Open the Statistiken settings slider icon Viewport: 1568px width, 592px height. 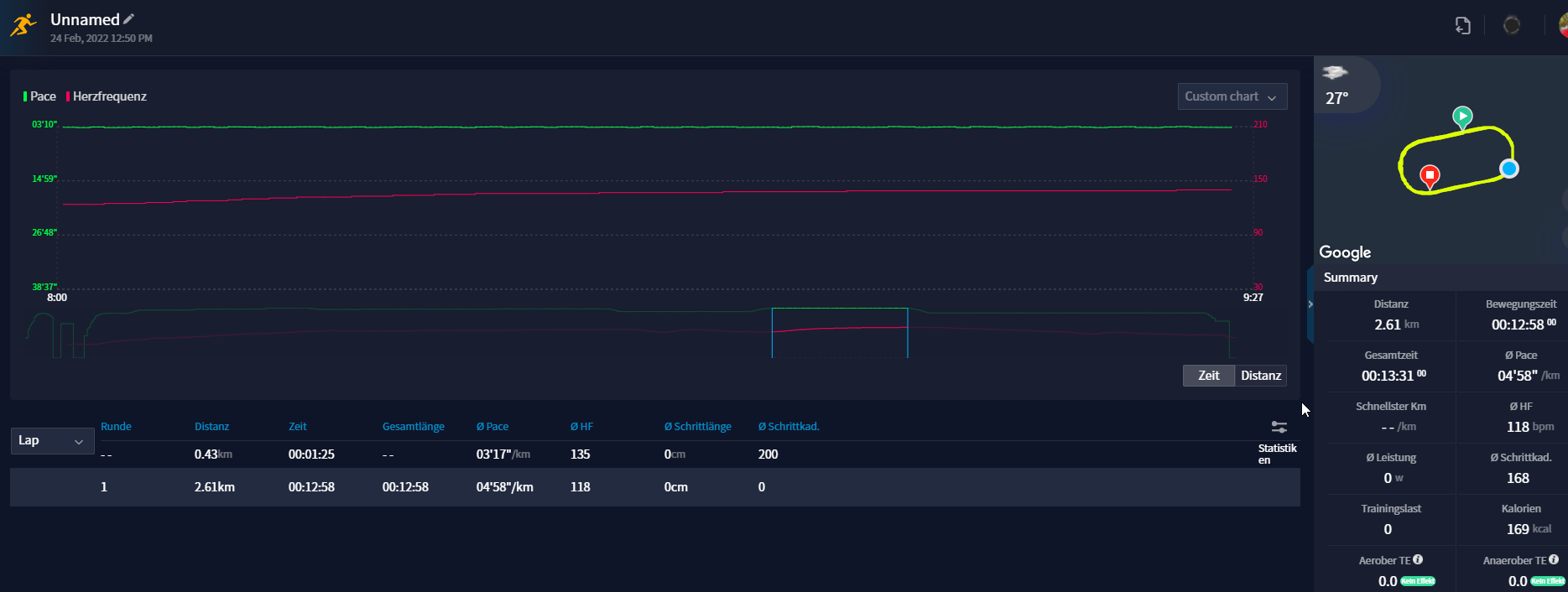[x=1279, y=427]
